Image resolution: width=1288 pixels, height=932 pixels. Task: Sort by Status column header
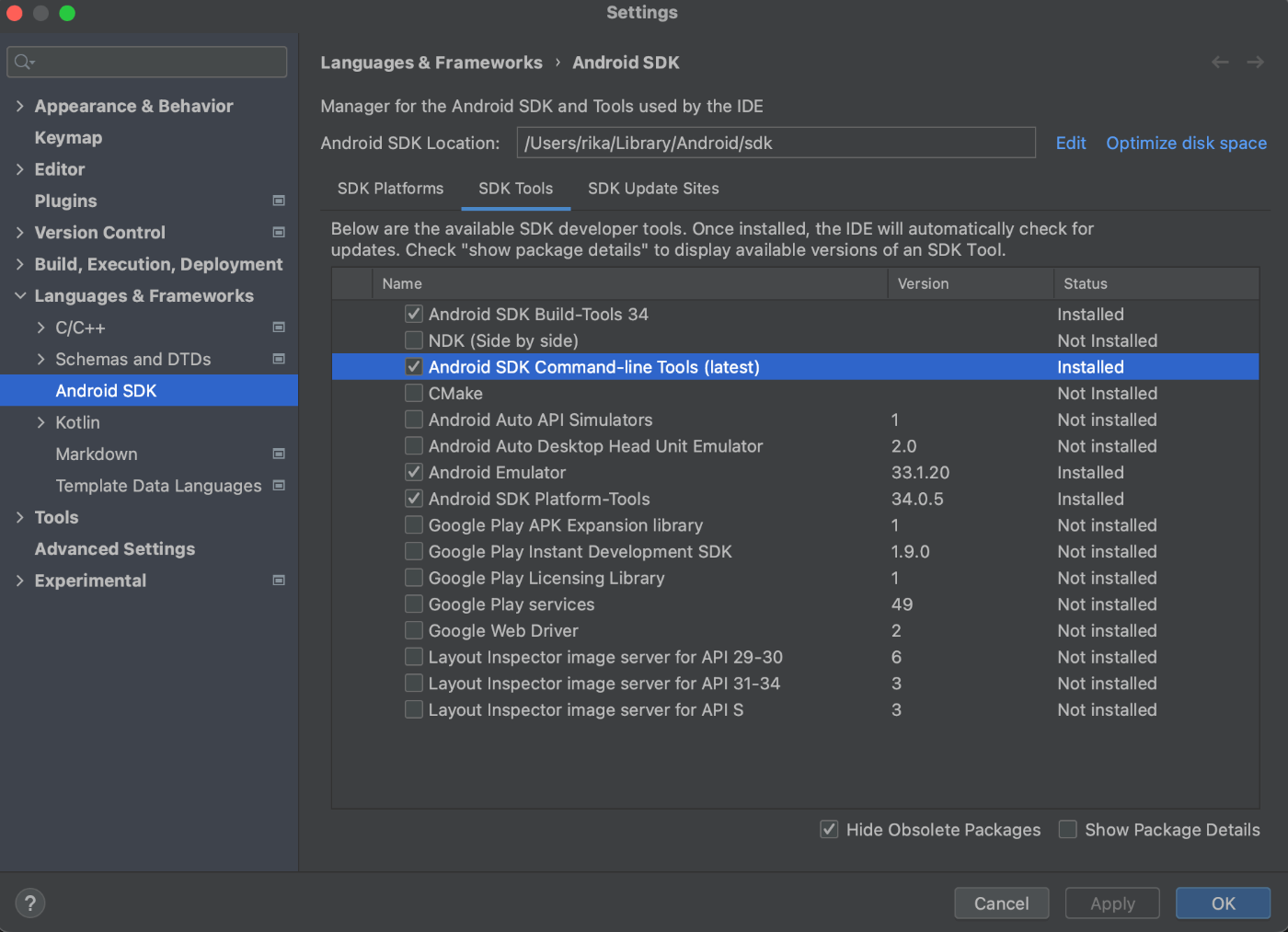[1156, 283]
